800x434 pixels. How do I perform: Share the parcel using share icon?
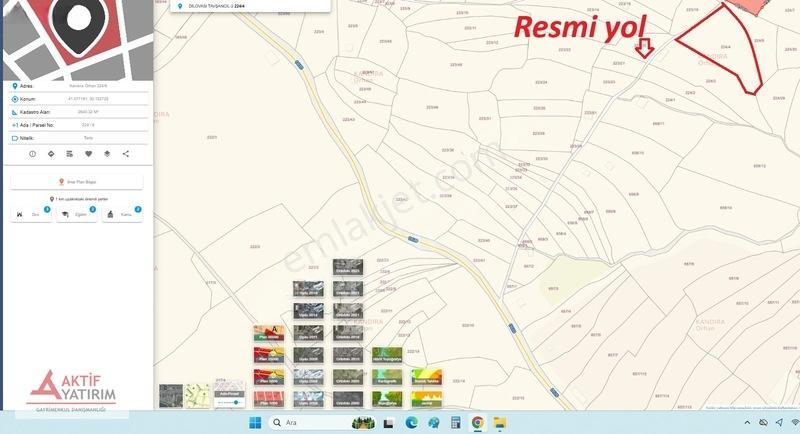pos(126,154)
